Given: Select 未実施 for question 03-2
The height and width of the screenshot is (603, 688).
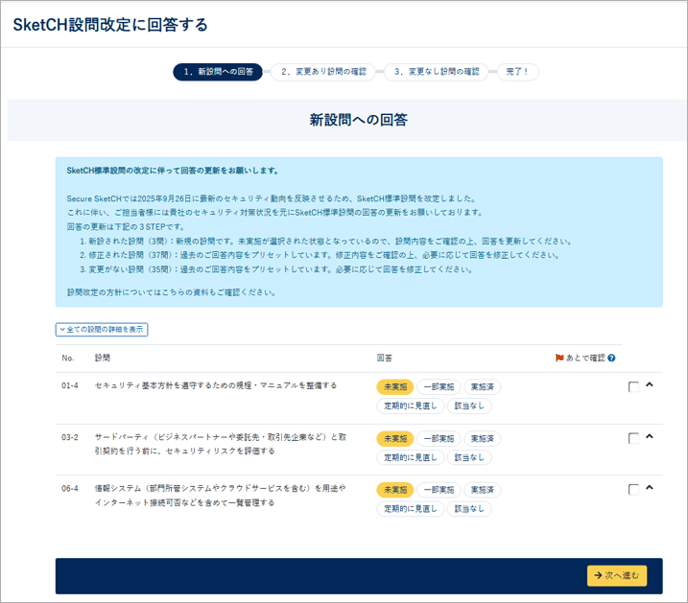Looking at the screenshot, I should pyautogui.click(x=395, y=439).
